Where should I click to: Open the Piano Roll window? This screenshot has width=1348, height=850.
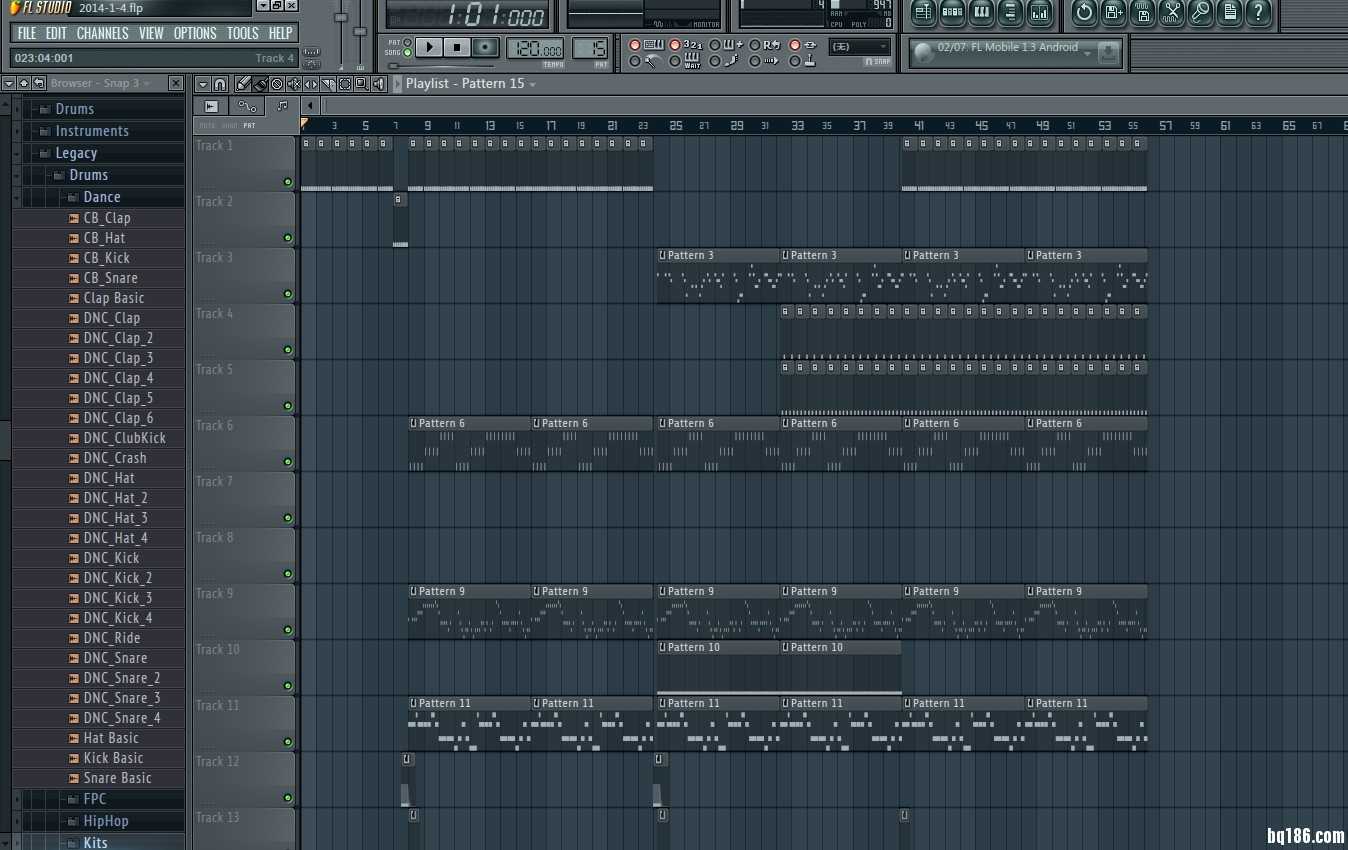pos(982,13)
